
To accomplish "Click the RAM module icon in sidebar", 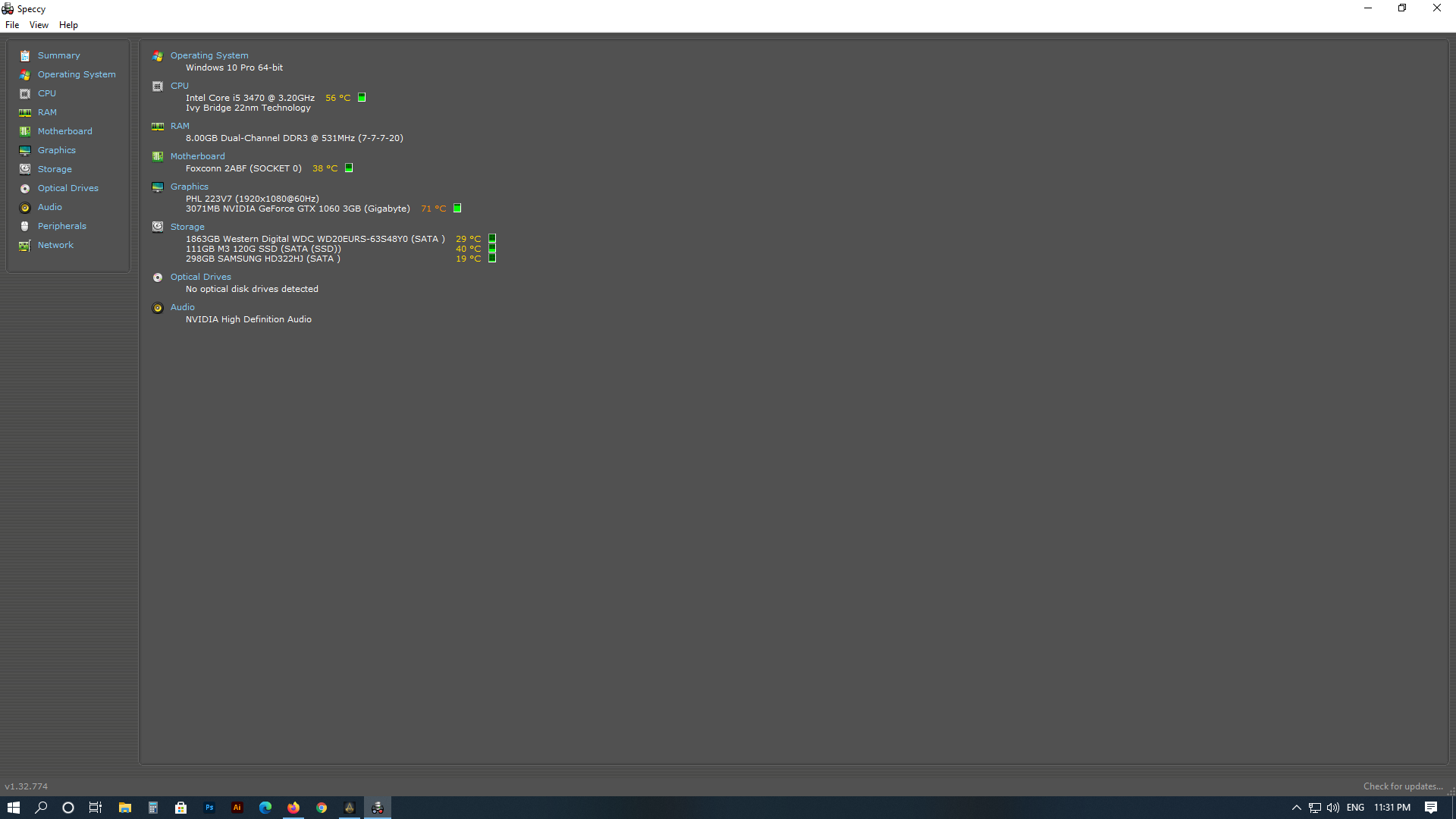I will coord(25,112).
